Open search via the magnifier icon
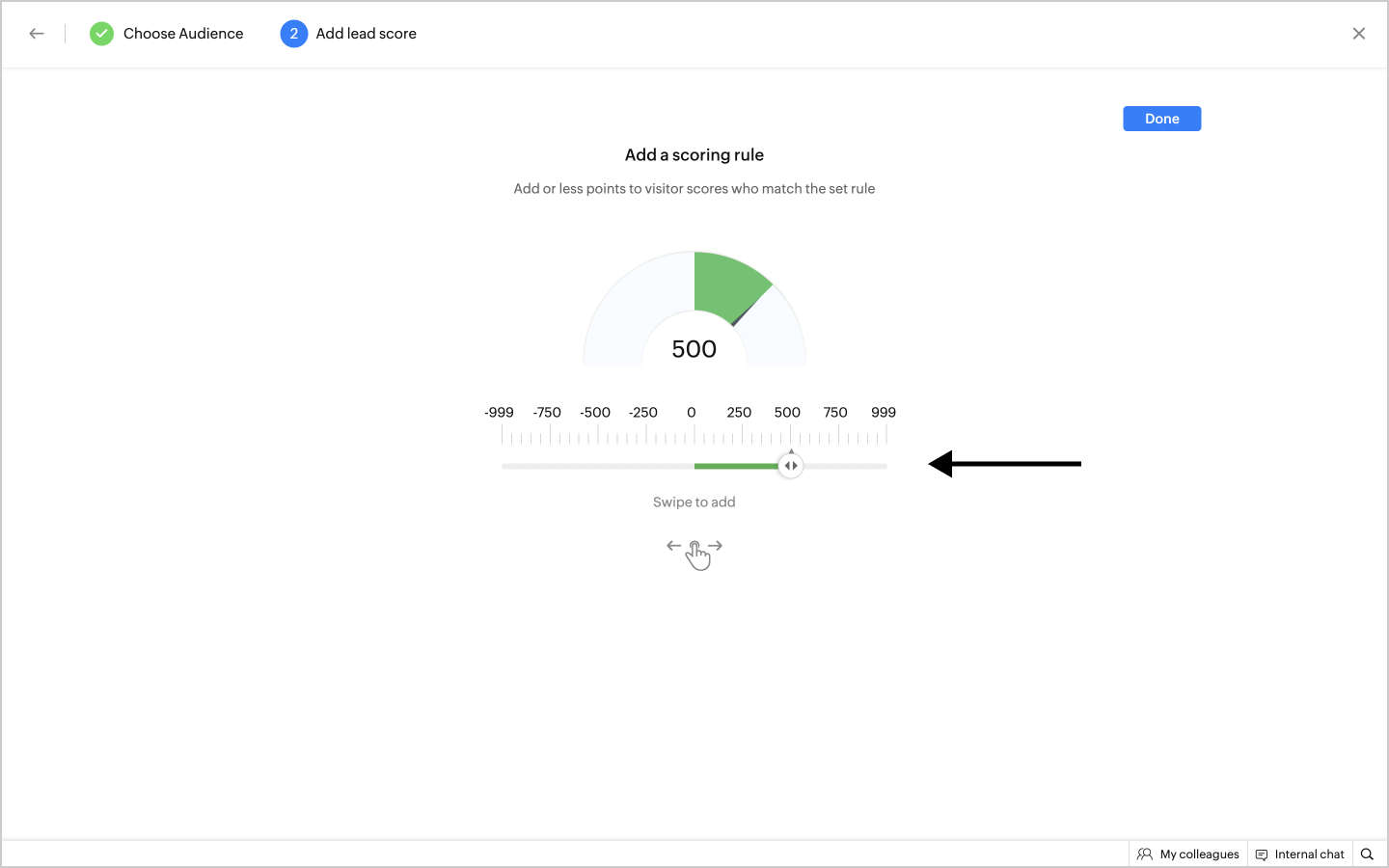Screen dimensions: 1389x868 1367,854
